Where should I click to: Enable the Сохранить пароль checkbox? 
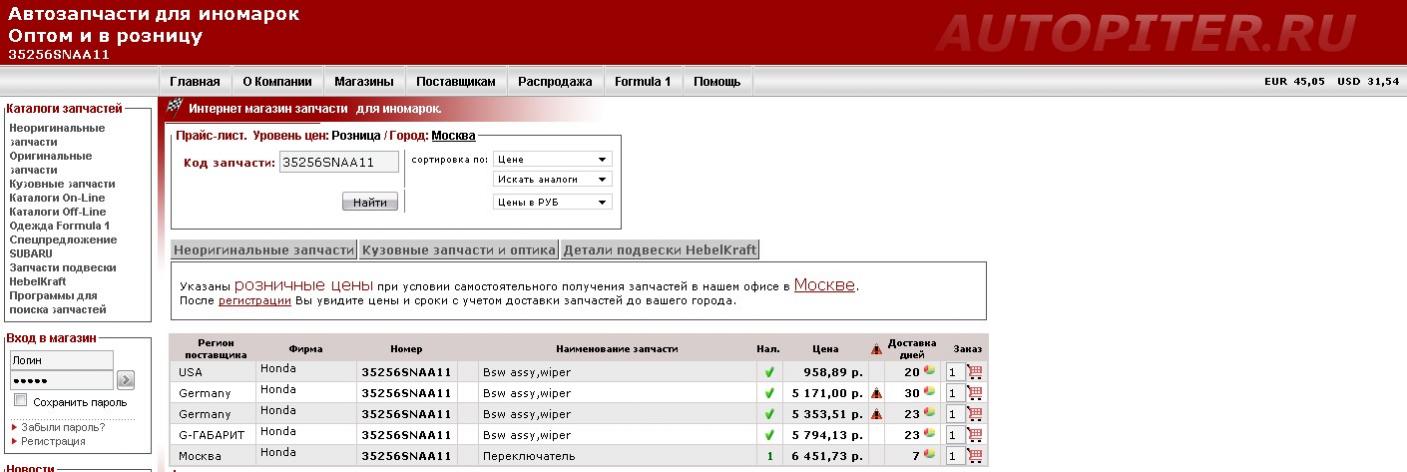pos(21,401)
